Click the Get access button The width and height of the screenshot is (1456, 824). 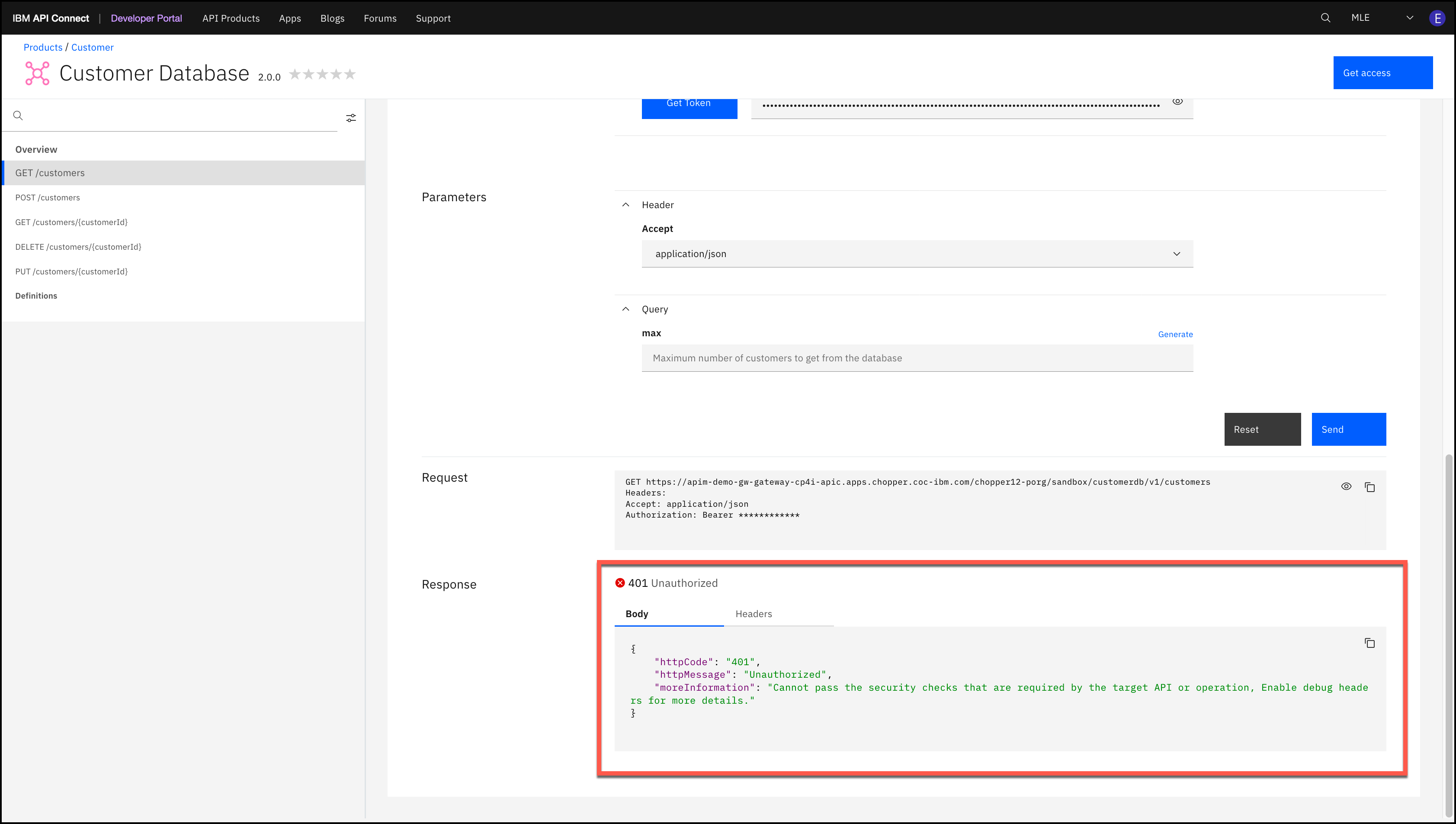pyautogui.click(x=1382, y=72)
